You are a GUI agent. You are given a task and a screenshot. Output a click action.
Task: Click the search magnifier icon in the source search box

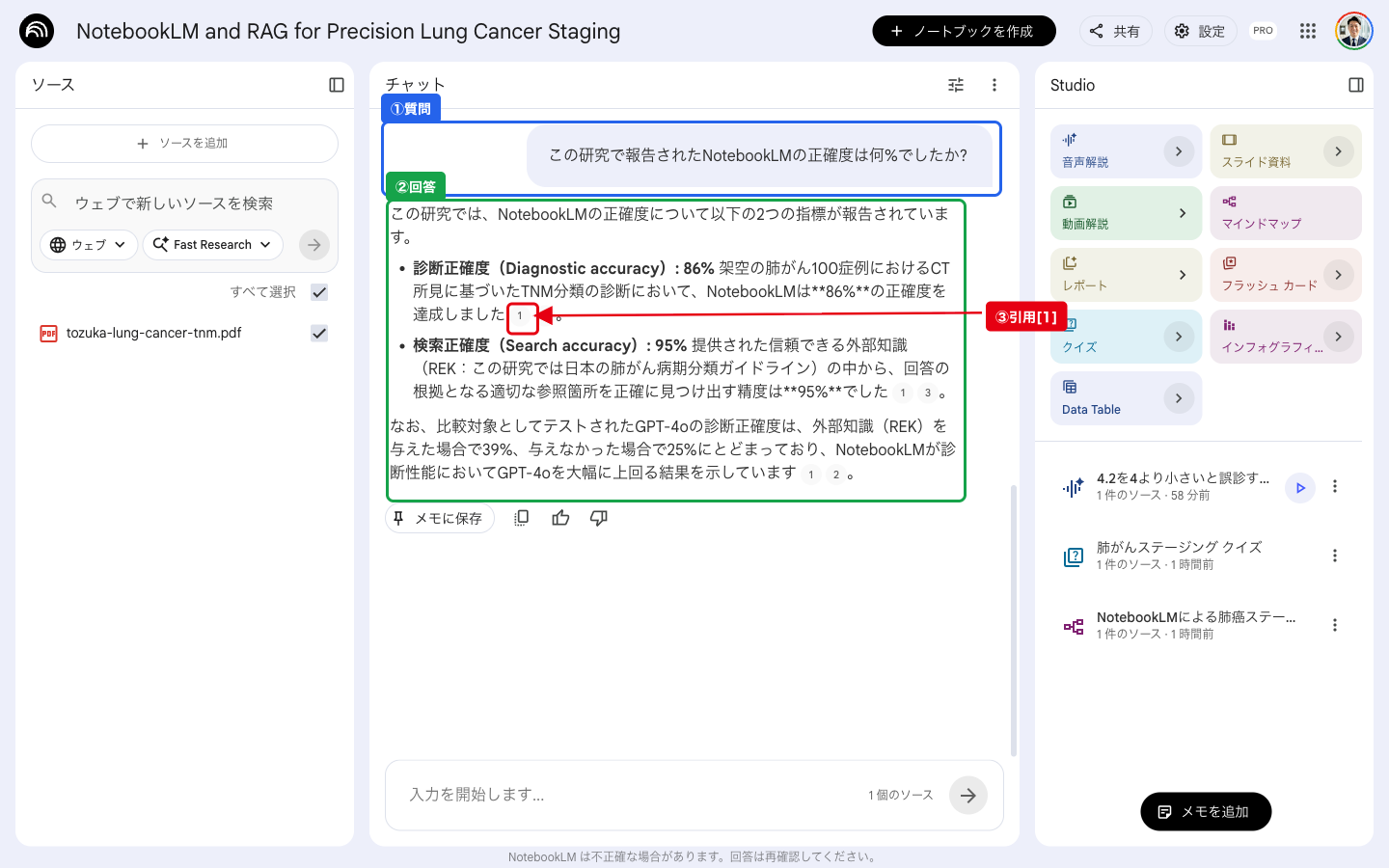pos(50,202)
